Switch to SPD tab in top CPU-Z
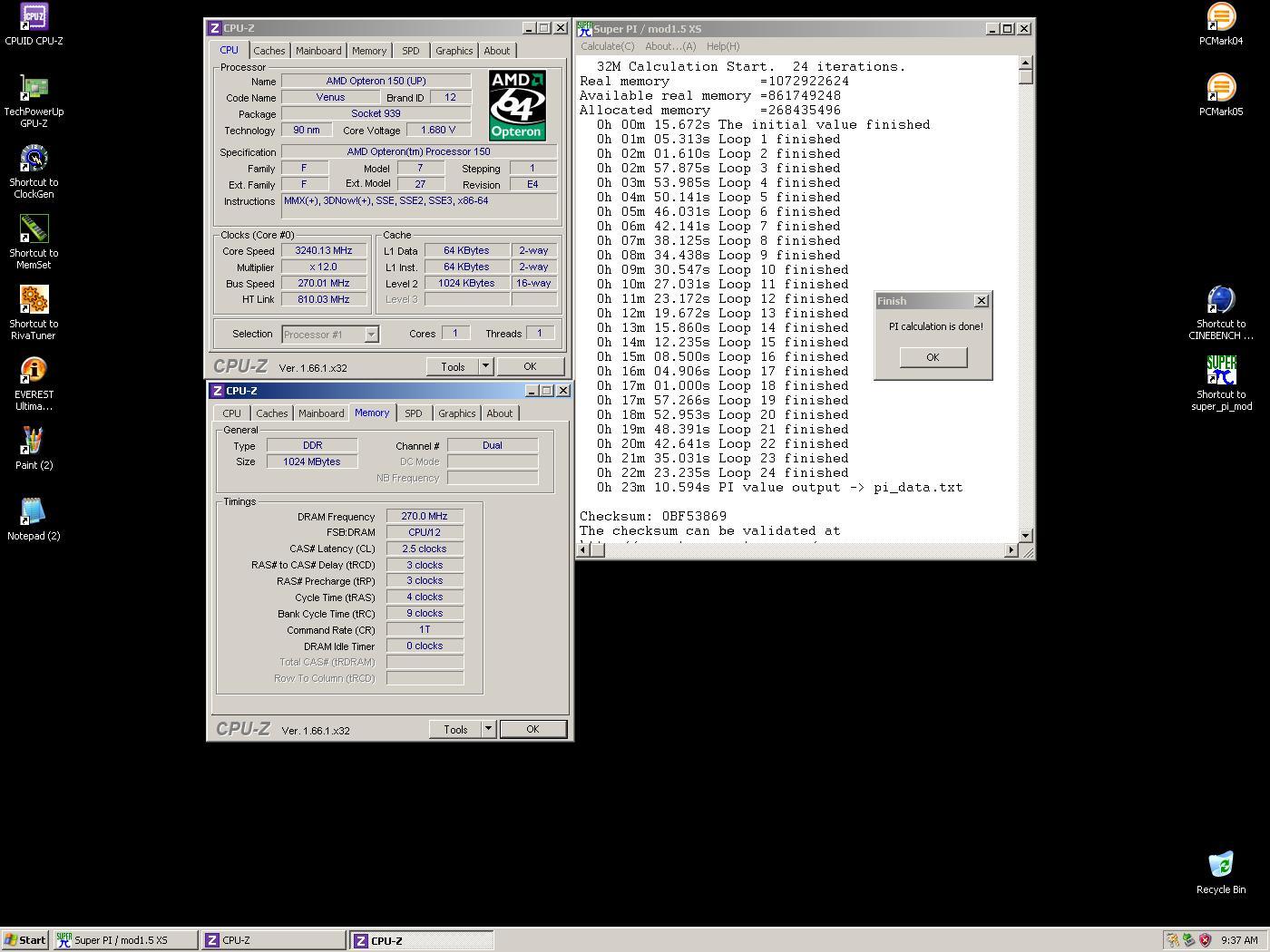This screenshot has height=952, width=1270. [411, 51]
